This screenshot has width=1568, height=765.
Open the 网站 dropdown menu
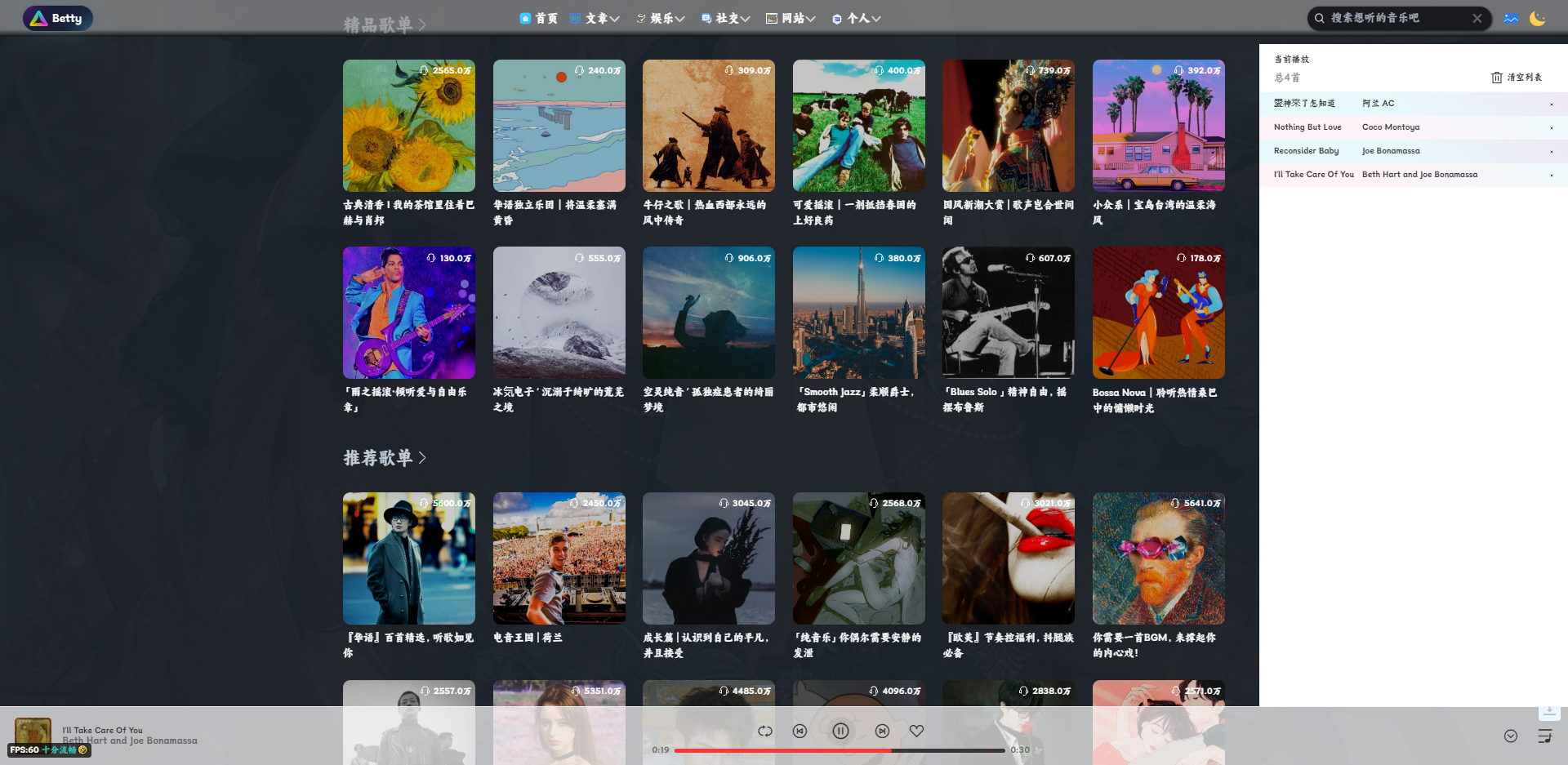click(x=791, y=18)
